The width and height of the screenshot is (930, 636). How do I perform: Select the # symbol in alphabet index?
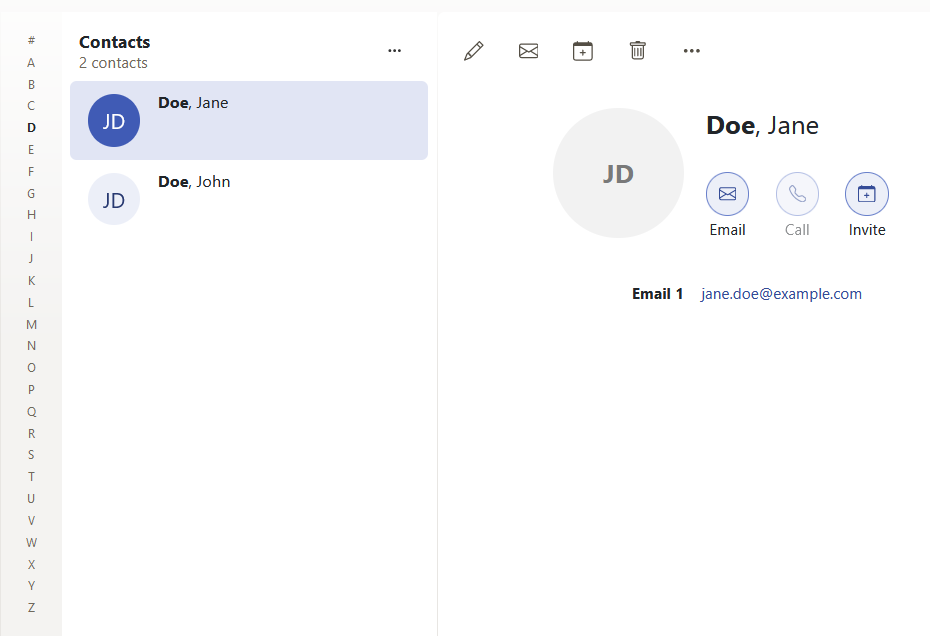31,40
